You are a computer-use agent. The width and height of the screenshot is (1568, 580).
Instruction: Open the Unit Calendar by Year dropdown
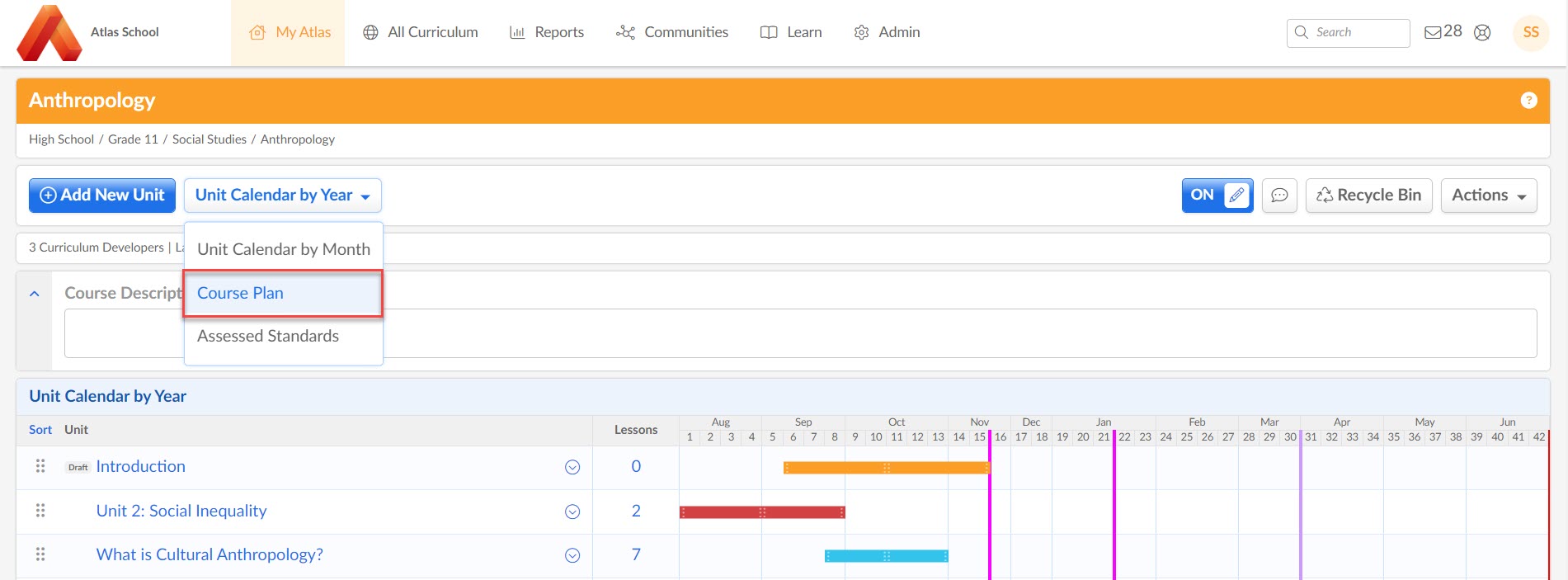[283, 196]
